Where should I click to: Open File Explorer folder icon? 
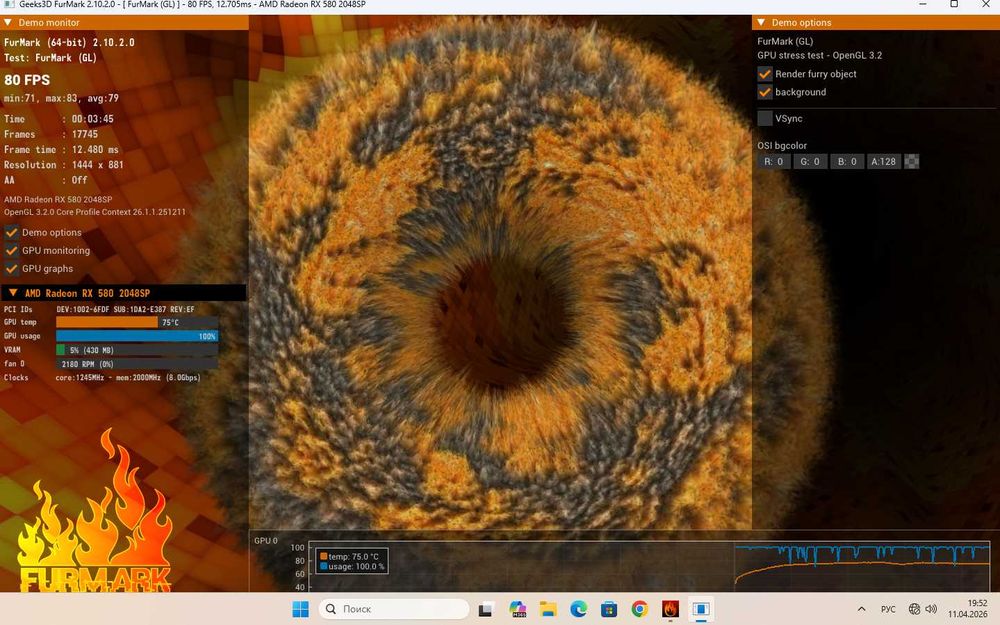[x=548, y=608]
